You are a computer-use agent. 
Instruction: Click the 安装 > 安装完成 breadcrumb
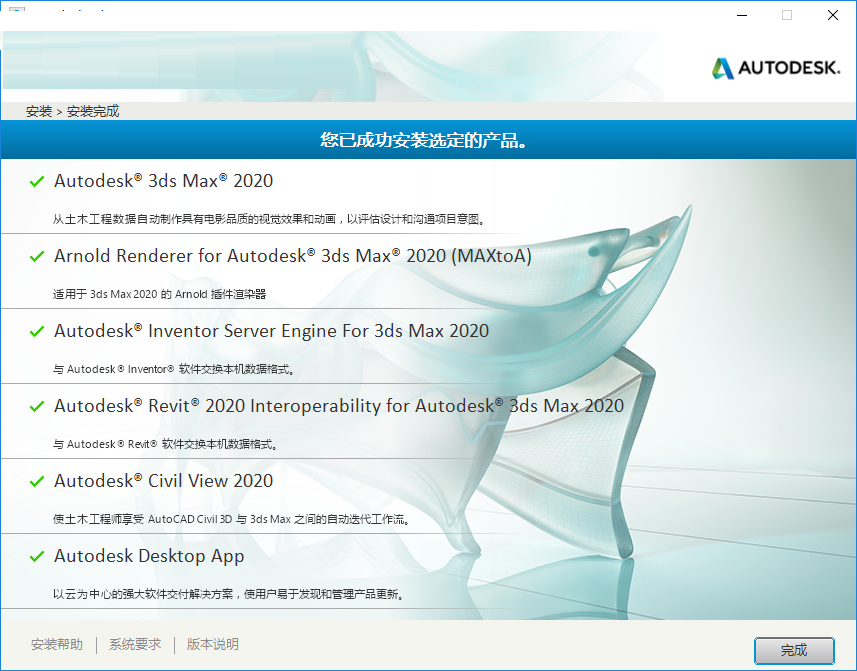[x=72, y=112]
